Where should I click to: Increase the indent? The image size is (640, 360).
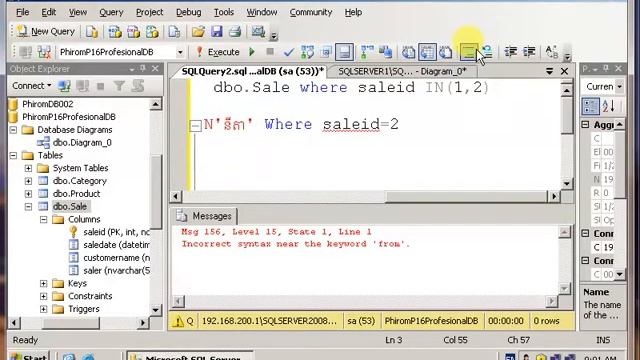(x=529, y=52)
